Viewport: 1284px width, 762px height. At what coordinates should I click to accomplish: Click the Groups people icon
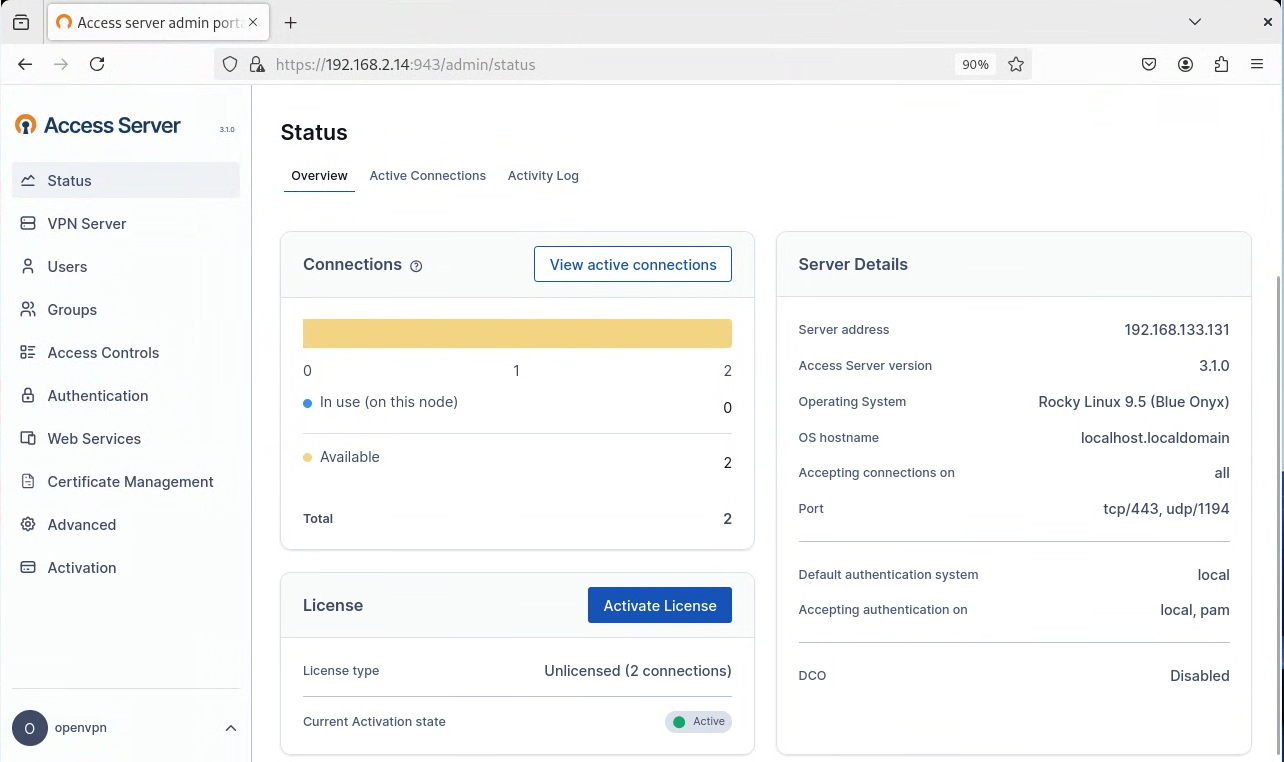[x=28, y=310]
